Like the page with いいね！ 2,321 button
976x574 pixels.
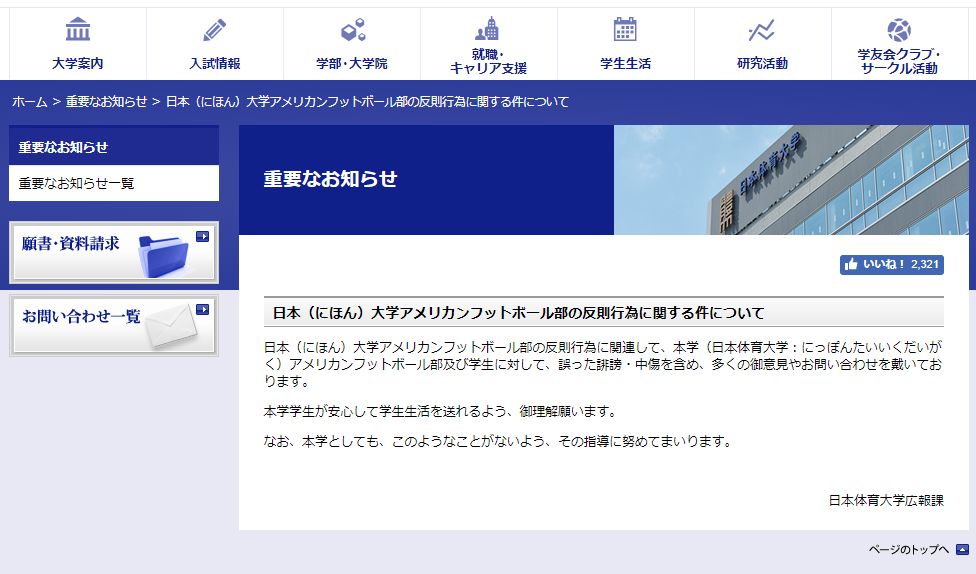click(891, 265)
